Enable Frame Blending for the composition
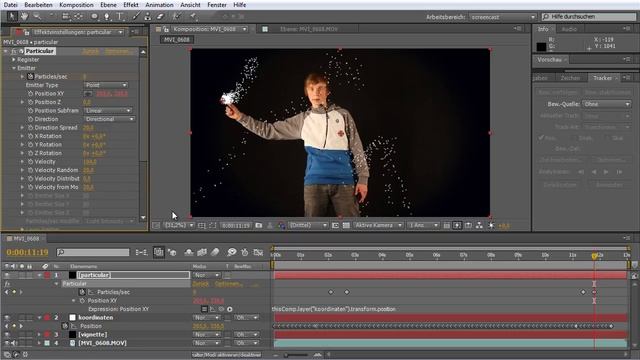Image resolution: width=640 pixels, height=360 pixels. coord(202,253)
